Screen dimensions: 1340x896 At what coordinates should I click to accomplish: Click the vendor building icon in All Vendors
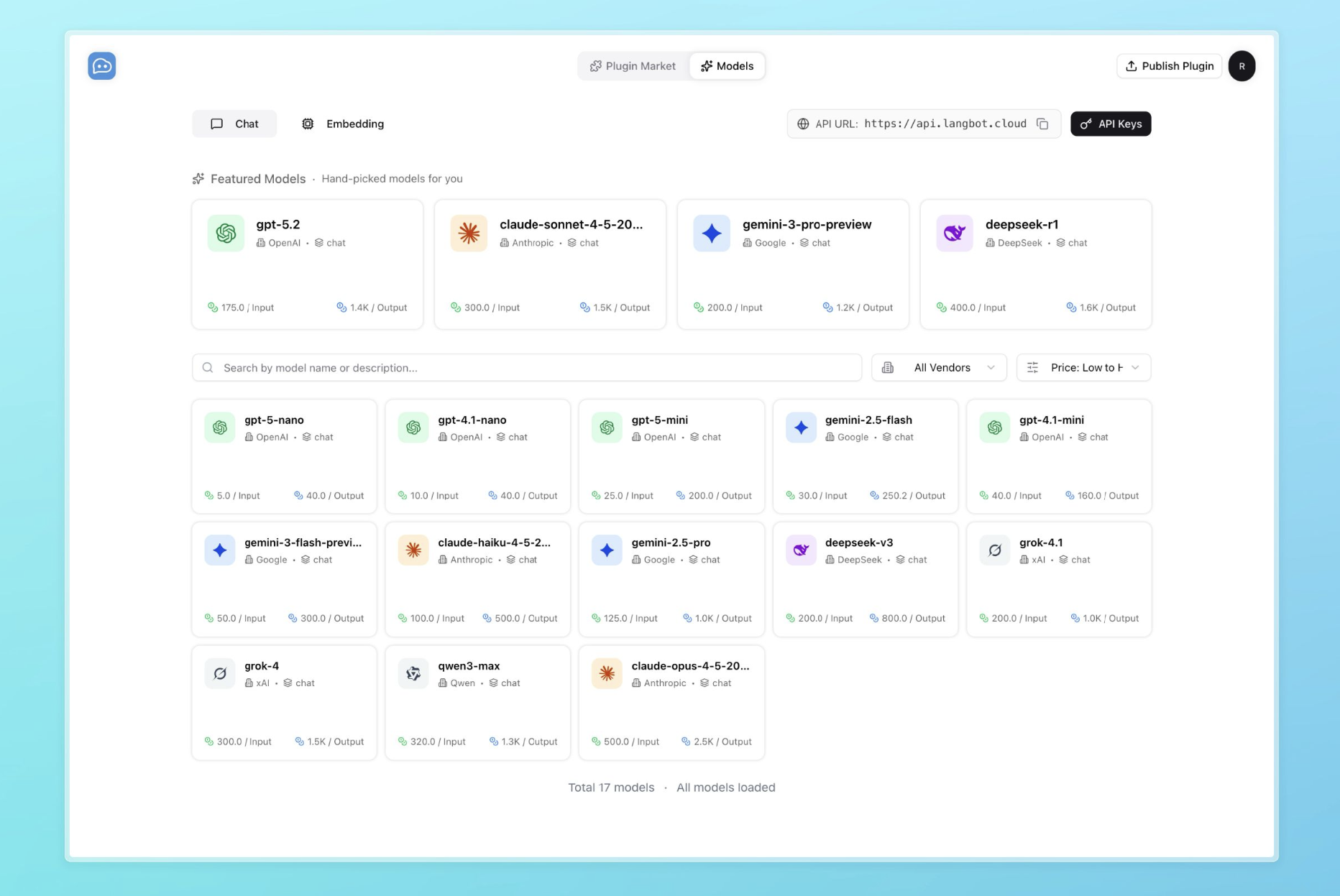coord(888,368)
